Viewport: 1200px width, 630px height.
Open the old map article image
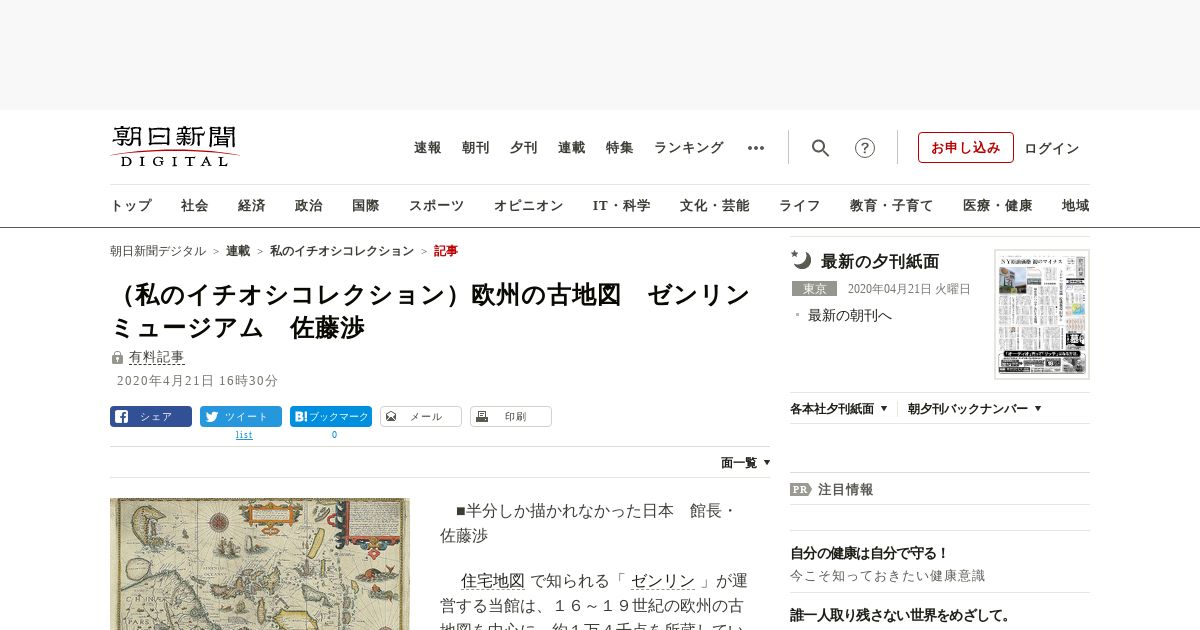pos(260,564)
